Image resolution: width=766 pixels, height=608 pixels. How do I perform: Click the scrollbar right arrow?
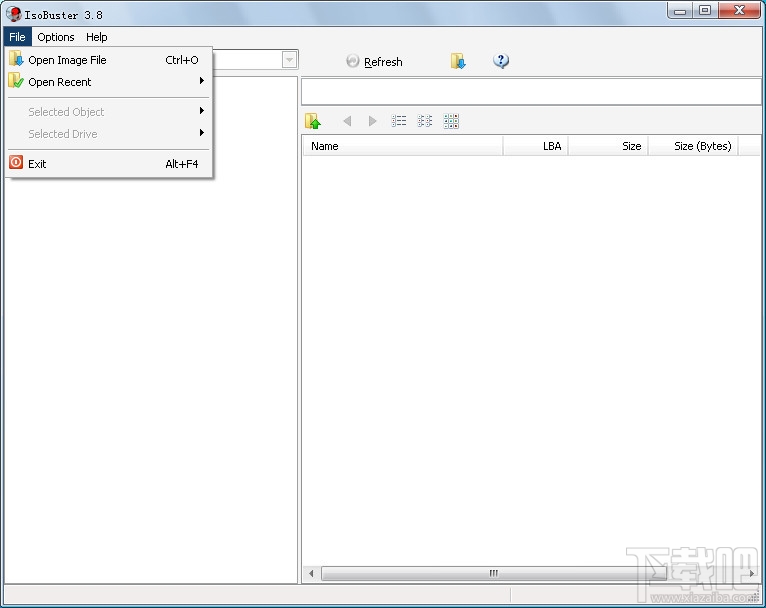click(x=751, y=573)
